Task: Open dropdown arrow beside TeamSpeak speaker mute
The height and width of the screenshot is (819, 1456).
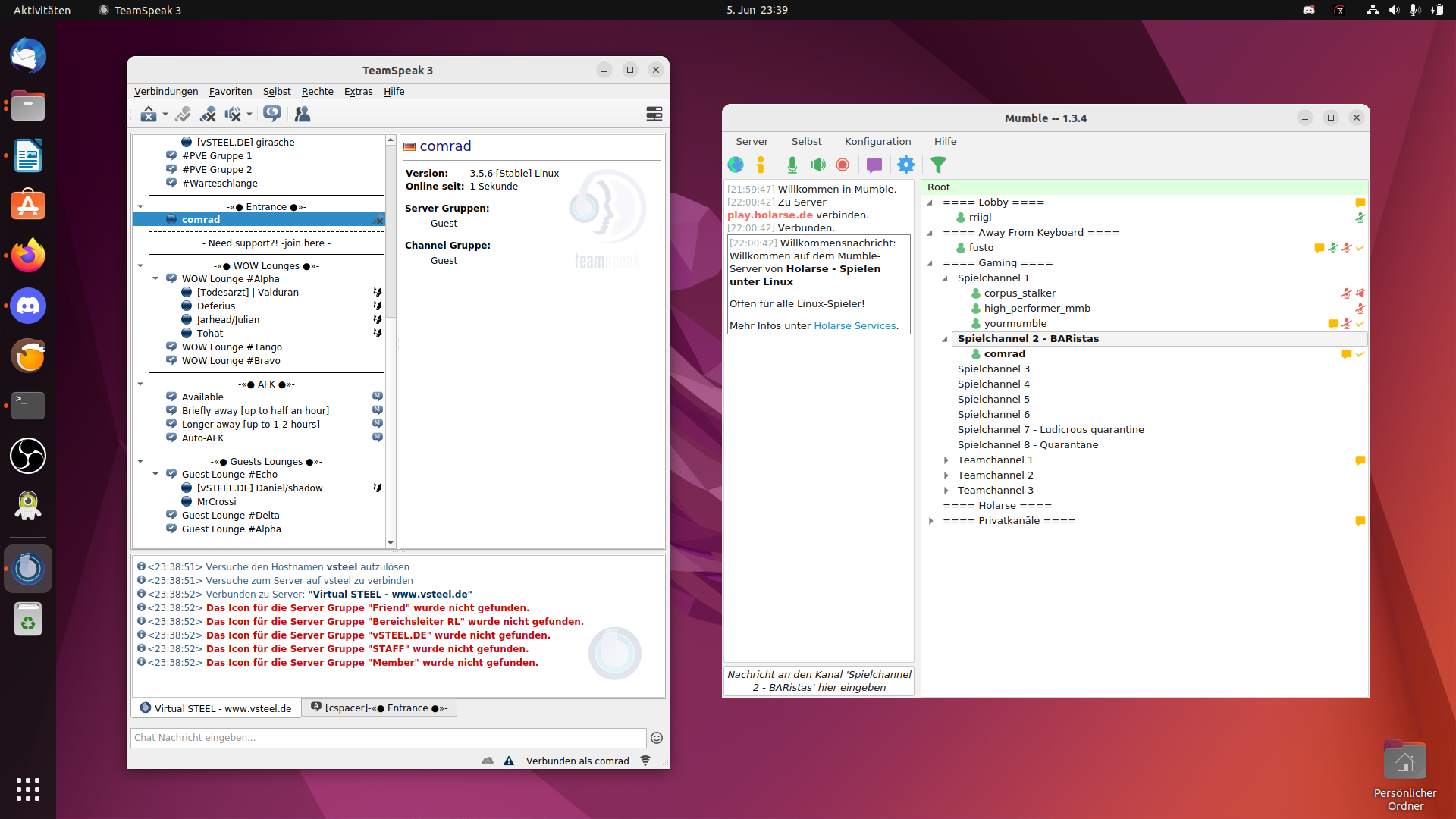Action: pyautogui.click(x=249, y=115)
